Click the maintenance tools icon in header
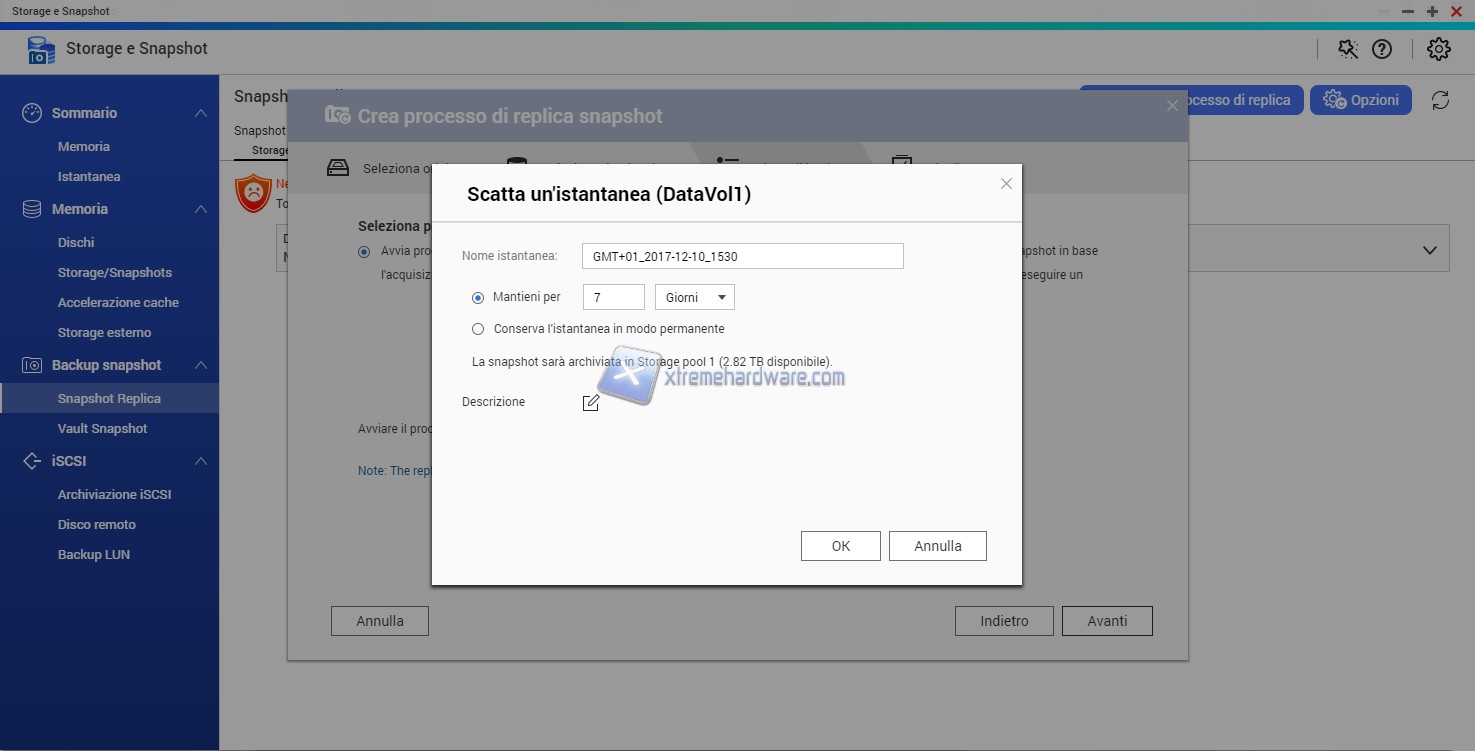This screenshot has height=751, width=1475. pyautogui.click(x=1348, y=49)
